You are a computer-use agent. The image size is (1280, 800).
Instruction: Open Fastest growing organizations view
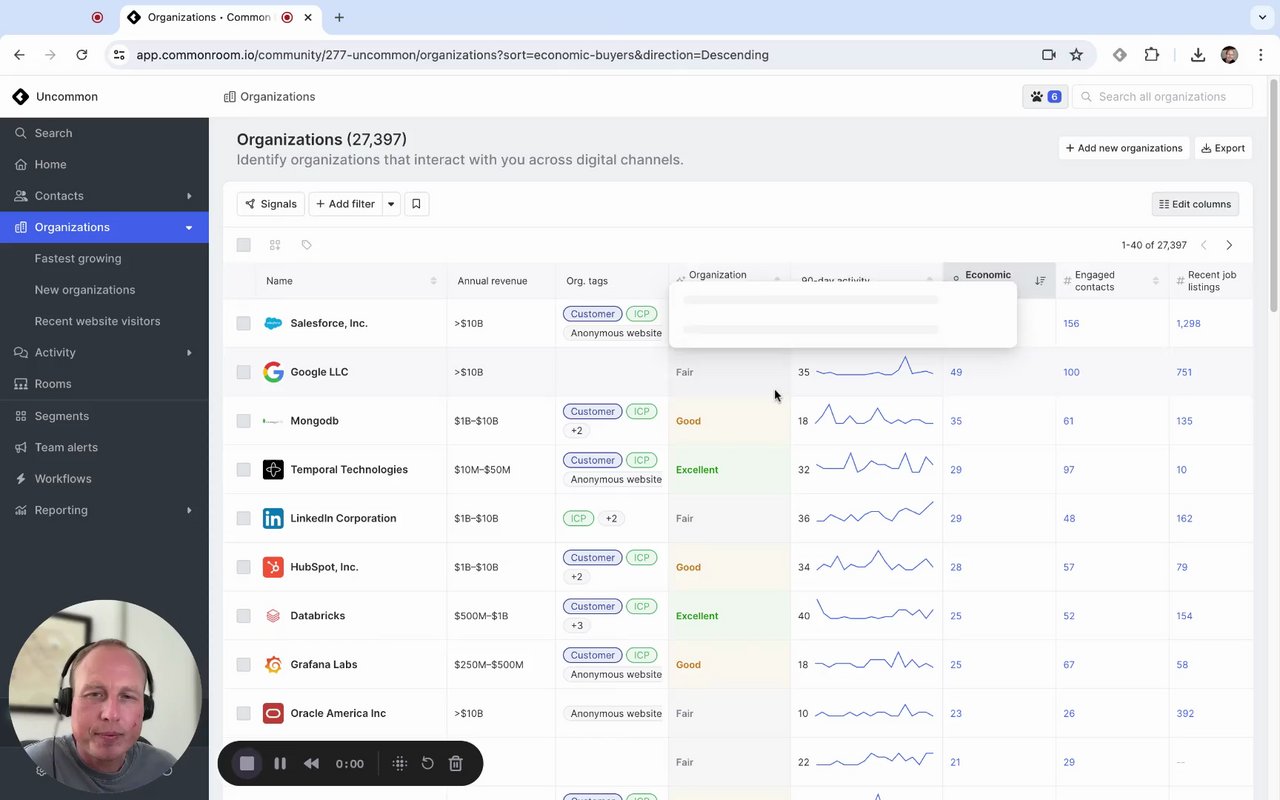click(x=78, y=258)
